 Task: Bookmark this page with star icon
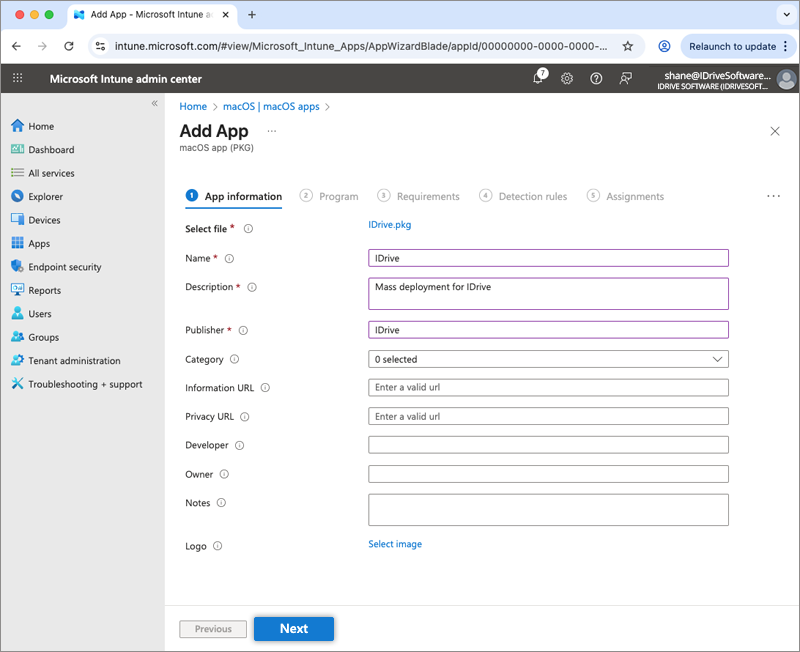(x=627, y=46)
